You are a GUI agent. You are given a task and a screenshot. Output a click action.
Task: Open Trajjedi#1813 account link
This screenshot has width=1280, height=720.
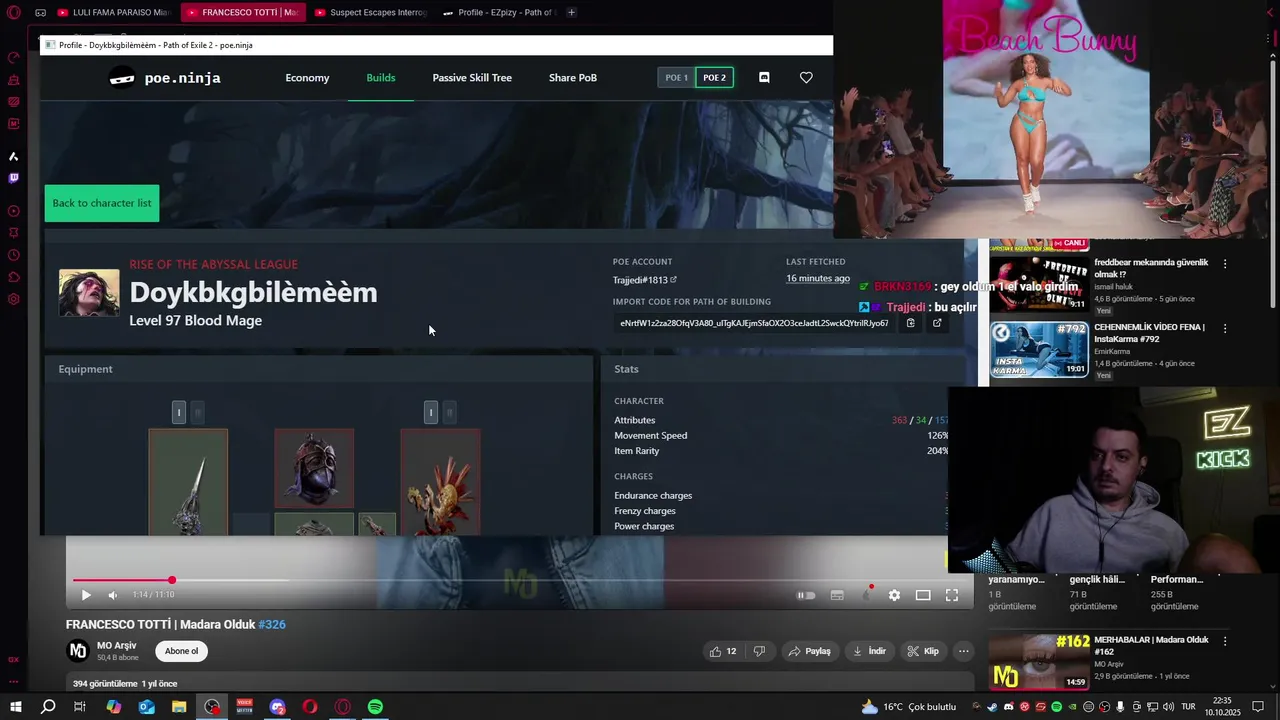click(x=645, y=280)
